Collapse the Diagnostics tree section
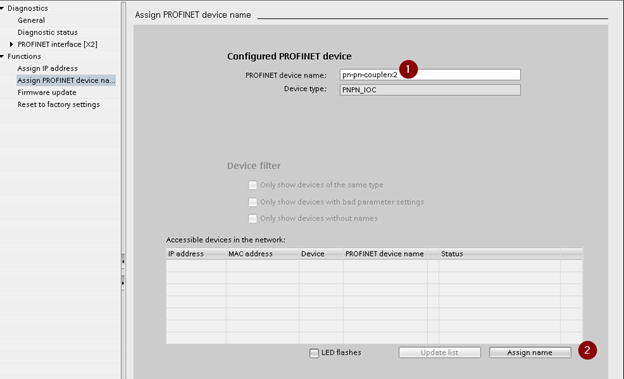Image resolution: width=624 pixels, height=379 pixels. (2, 8)
